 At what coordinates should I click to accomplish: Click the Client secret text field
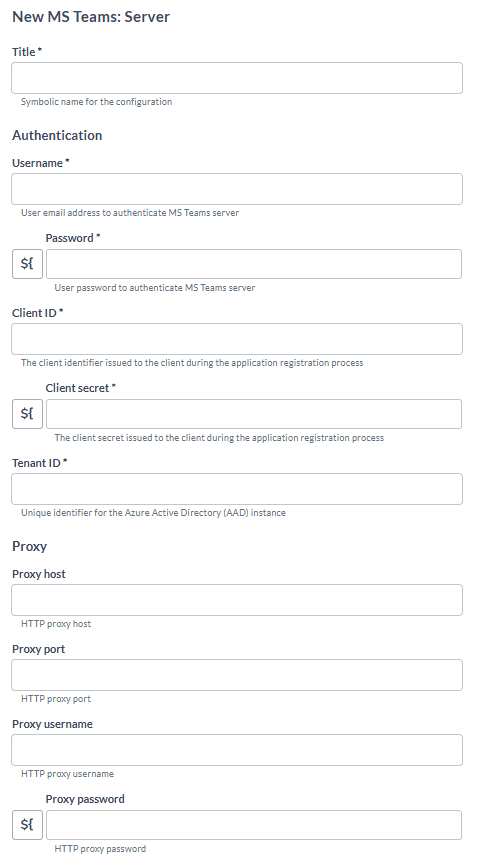click(254, 414)
